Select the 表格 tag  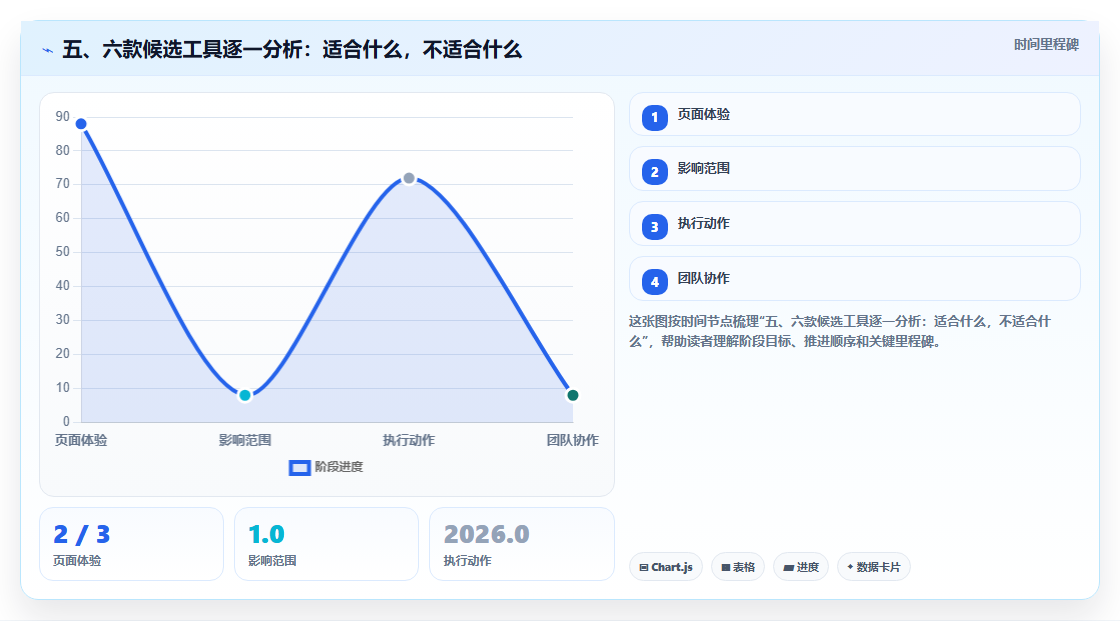[x=738, y=567]
